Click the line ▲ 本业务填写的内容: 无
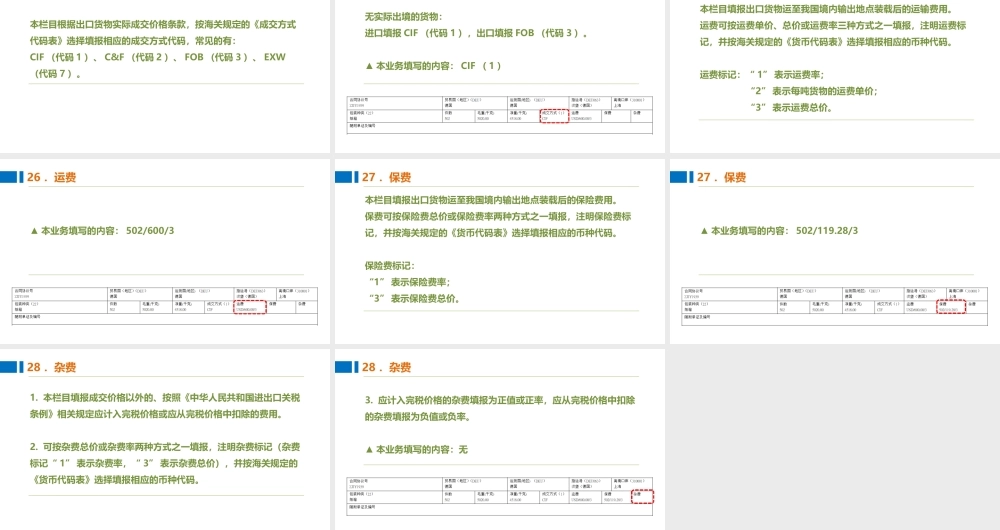1000x530 pixels. pyautogui.click(x=416, y=450)
